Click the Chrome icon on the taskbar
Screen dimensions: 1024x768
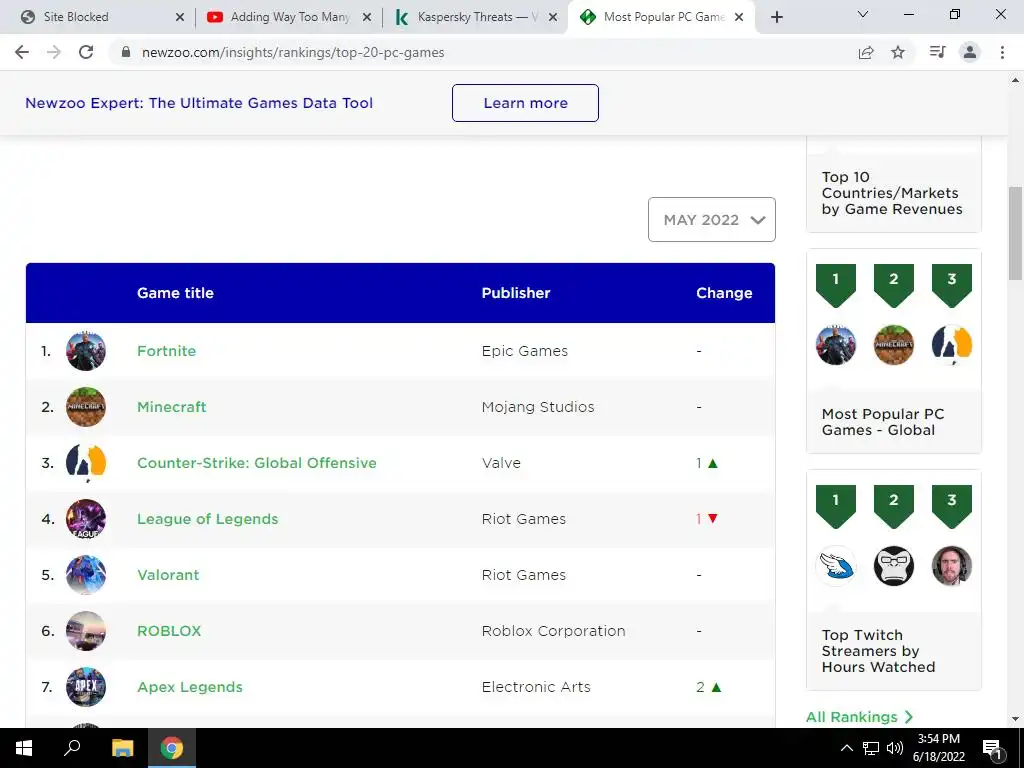pyautogui.click(x=172, y=748)
